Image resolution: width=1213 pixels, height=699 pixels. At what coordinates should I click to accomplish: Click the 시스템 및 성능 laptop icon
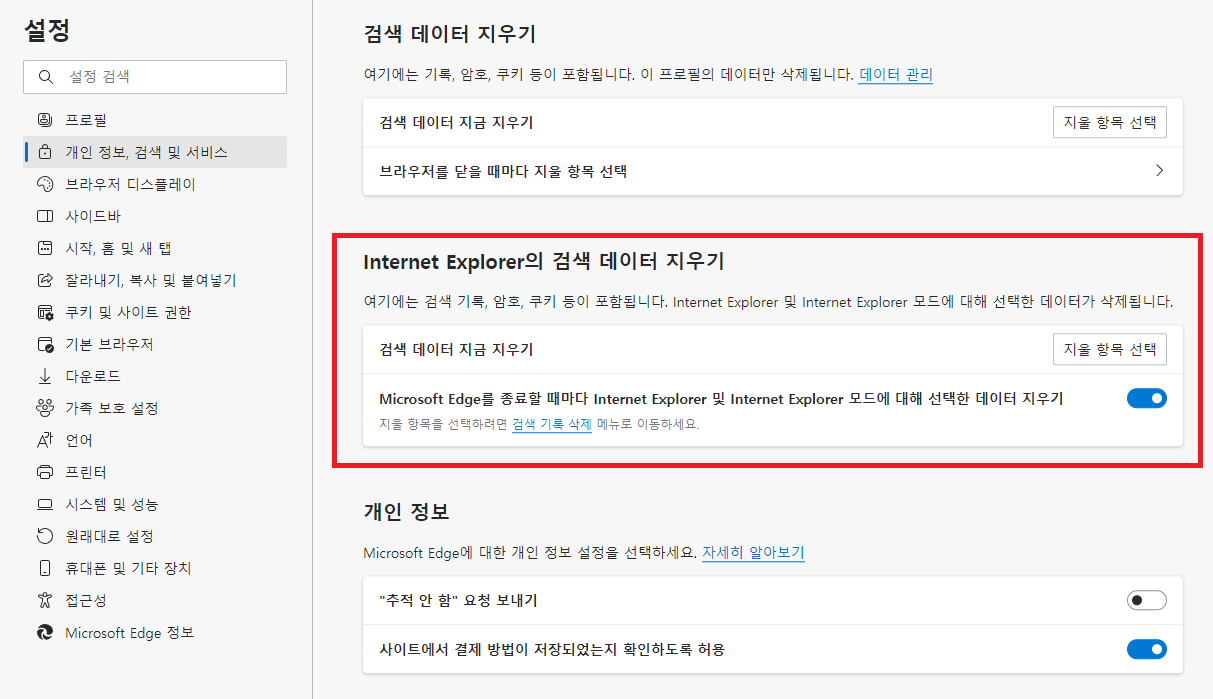(44, 504)
